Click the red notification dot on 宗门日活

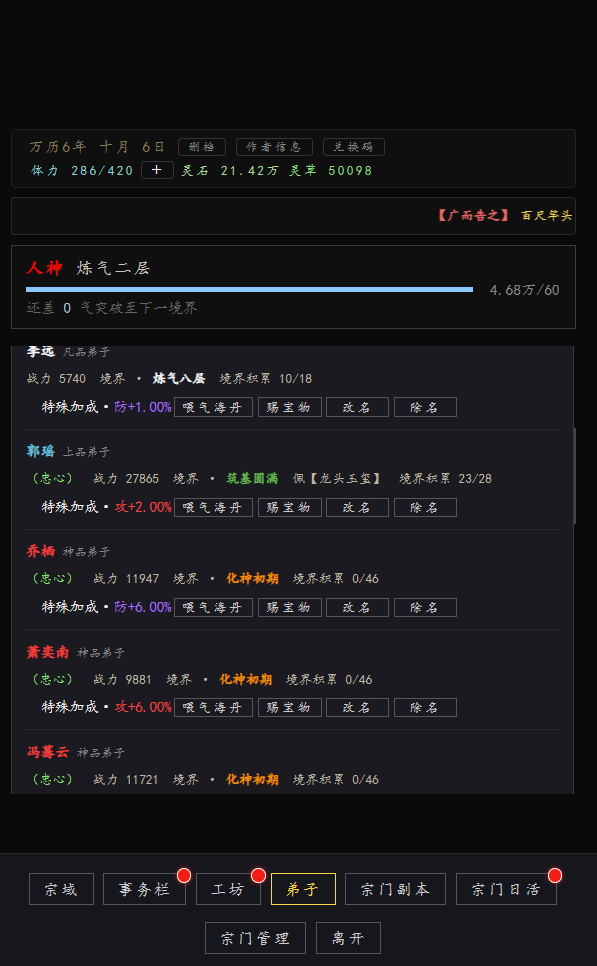tap(554, 875)
